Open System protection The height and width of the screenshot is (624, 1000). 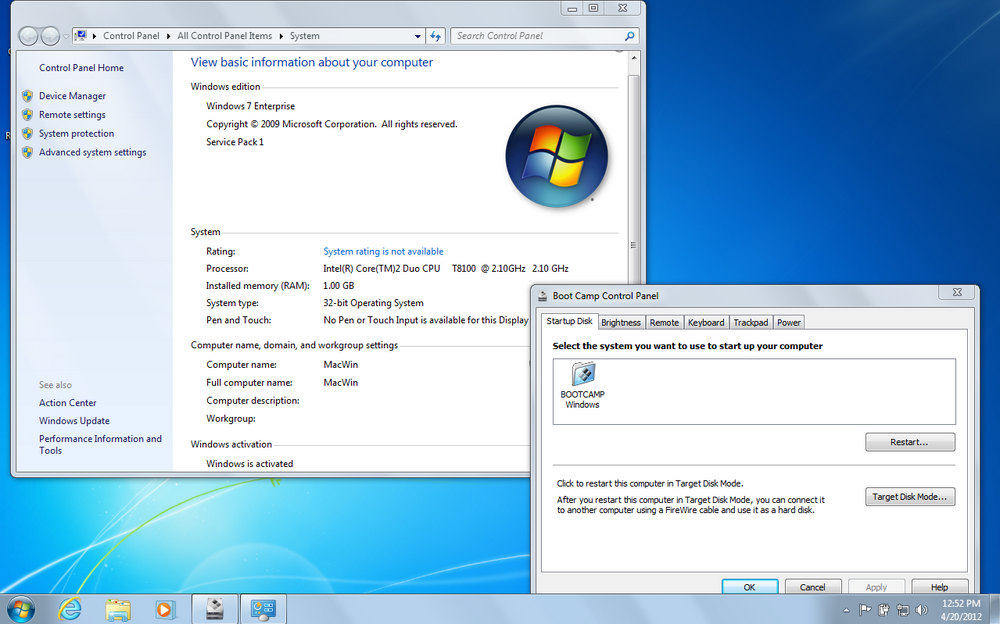tap(77, 133)
